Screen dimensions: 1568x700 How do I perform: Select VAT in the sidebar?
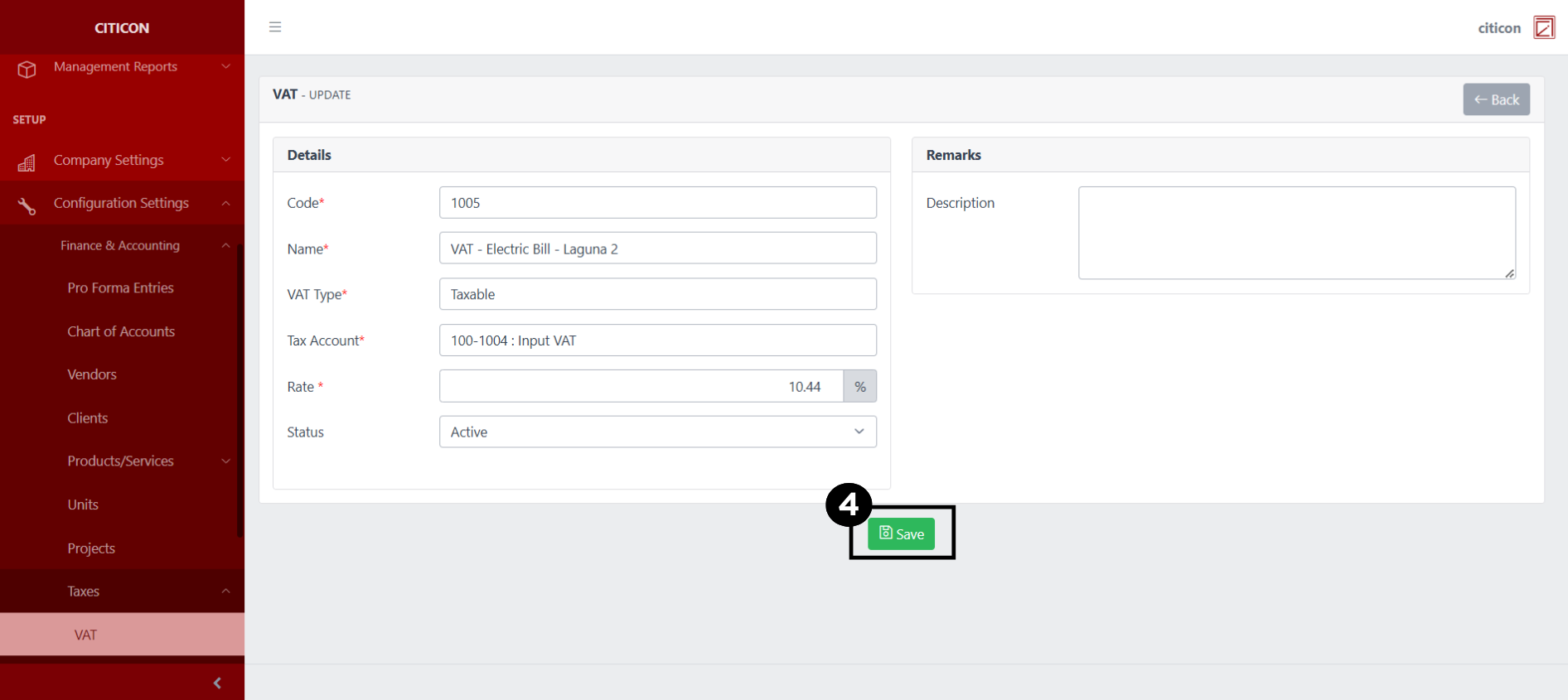[x=86, y=635]
